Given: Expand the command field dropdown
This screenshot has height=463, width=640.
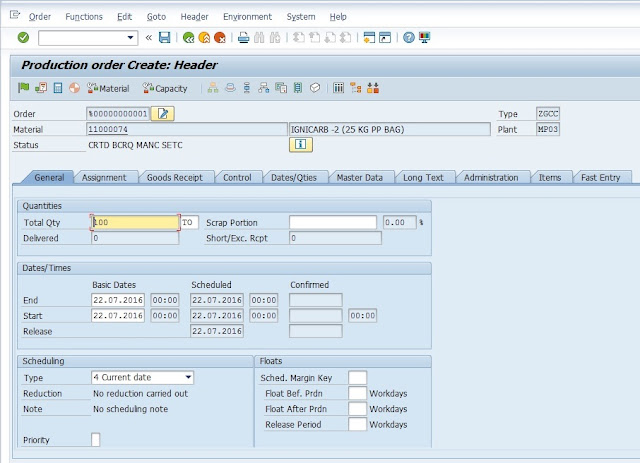Looking at the screenshot, I should 130,38.
